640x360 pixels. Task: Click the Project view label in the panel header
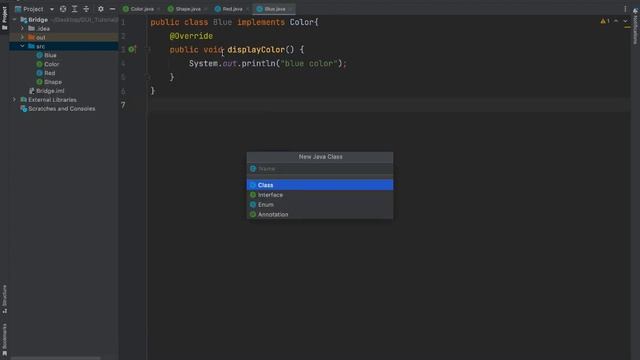[x=33, y=9]
